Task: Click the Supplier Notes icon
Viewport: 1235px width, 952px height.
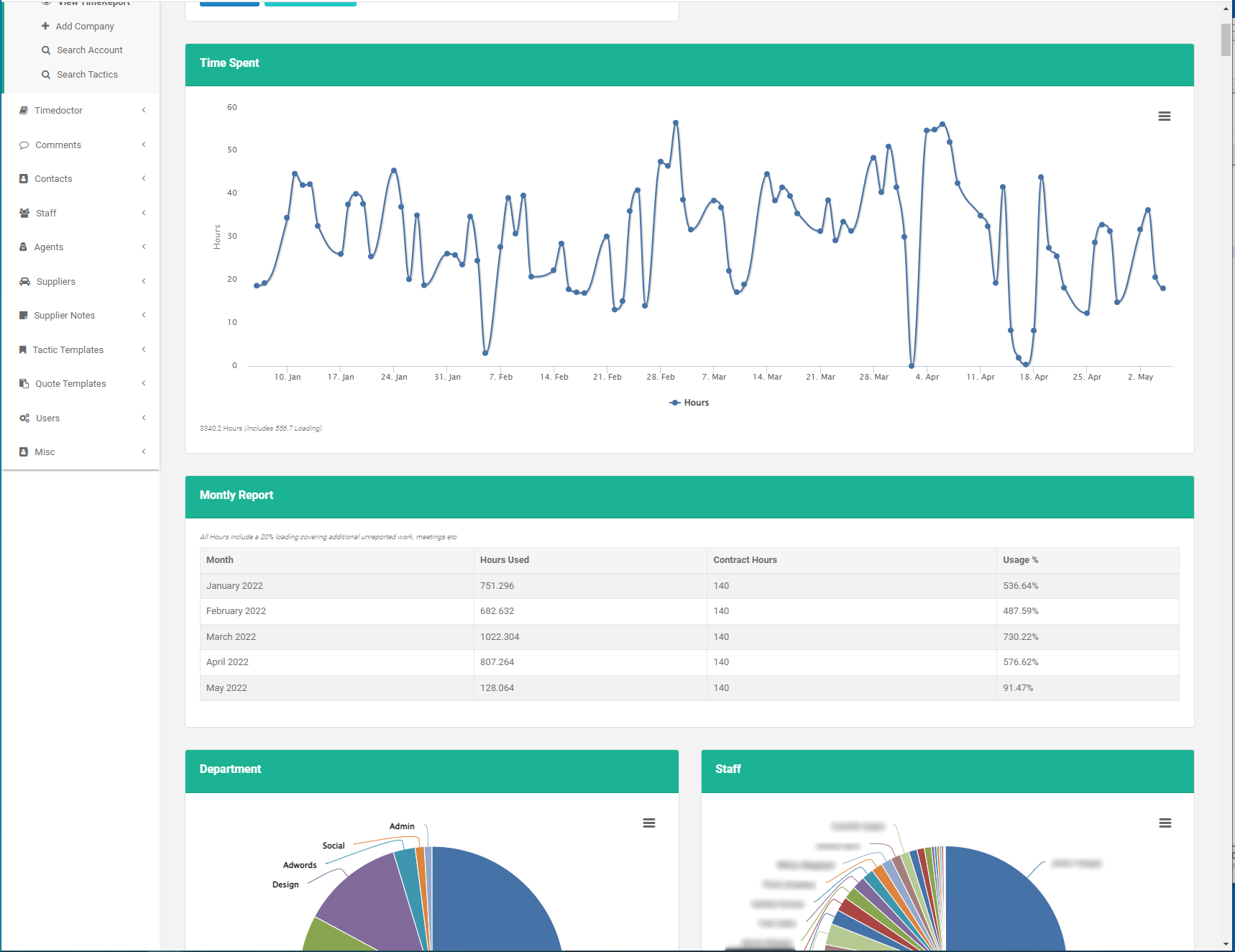Action: pos(24,316)
